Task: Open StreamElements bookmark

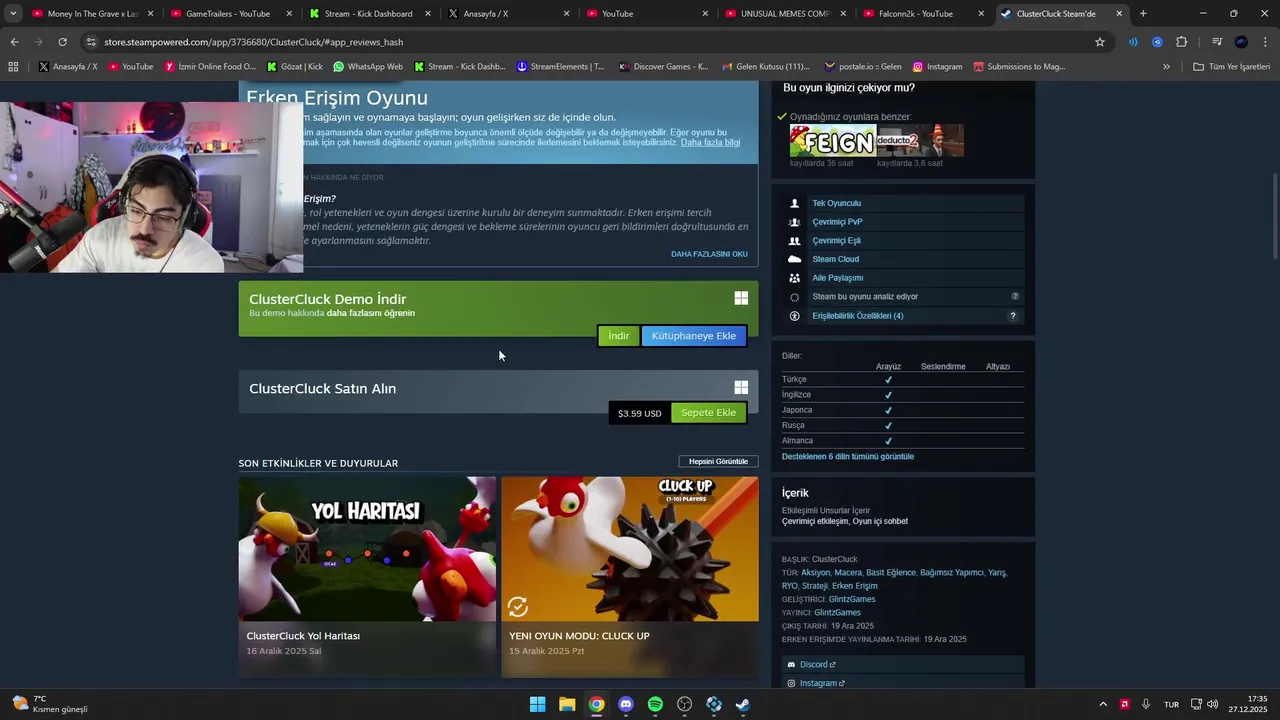Action: coord(560,67)
